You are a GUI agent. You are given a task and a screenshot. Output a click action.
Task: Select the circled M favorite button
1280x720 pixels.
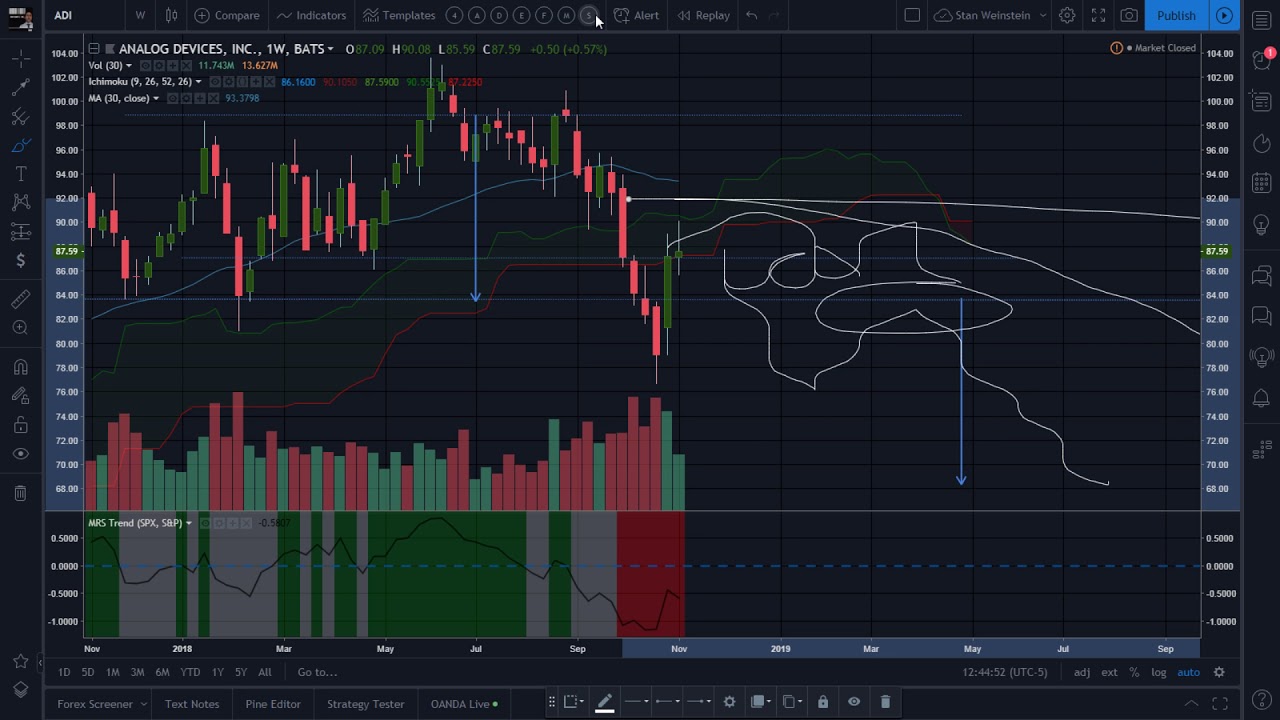[x=566, y=15]
